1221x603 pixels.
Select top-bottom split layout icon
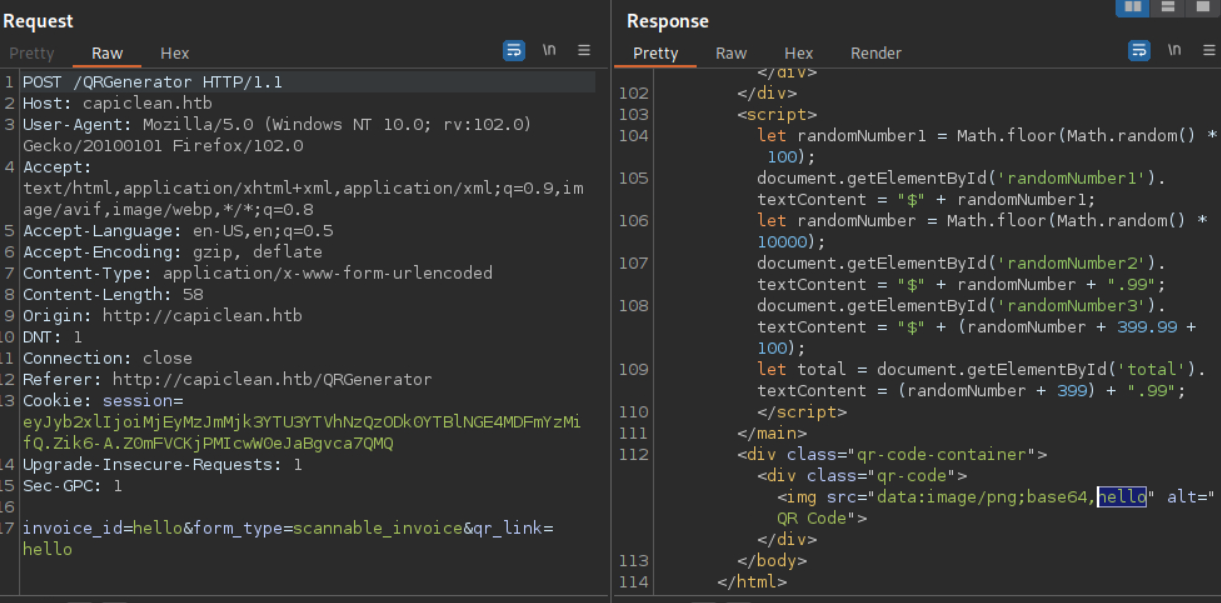pos(1166,7)
